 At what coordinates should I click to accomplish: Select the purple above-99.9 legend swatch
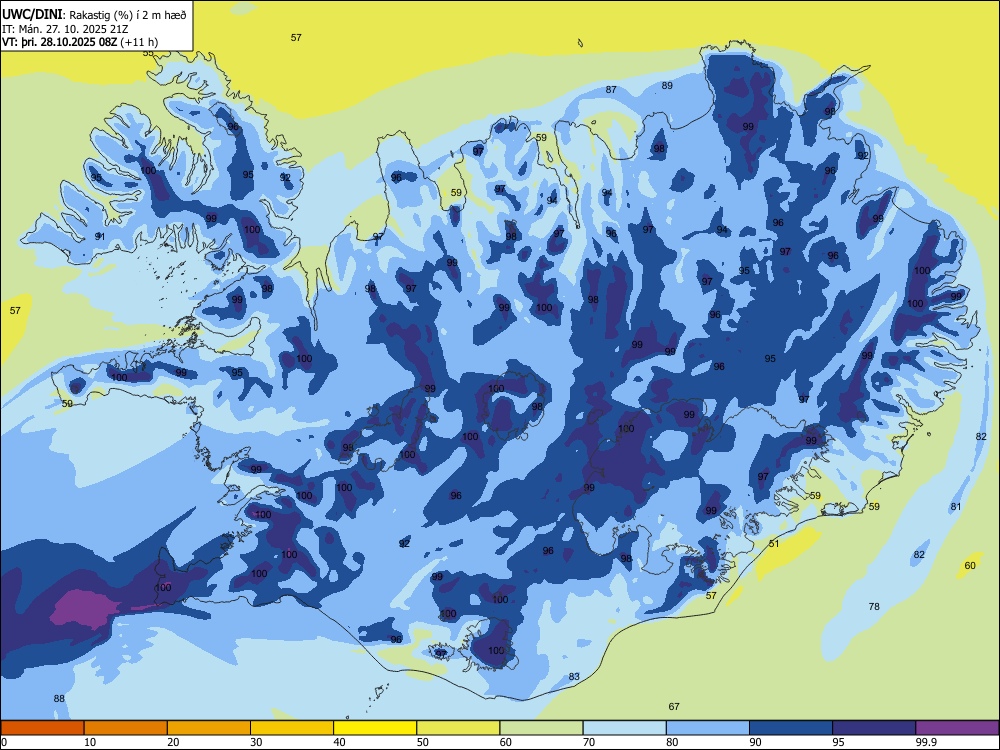[x=957, y=728]
